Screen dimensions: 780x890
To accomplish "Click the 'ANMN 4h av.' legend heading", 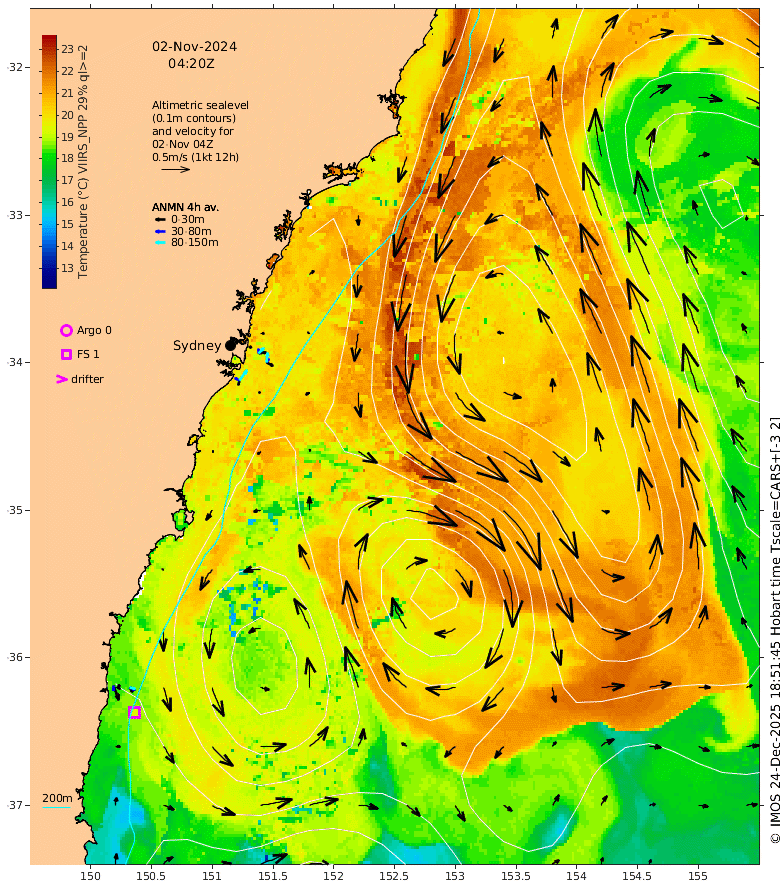I will tap(185, 207).
